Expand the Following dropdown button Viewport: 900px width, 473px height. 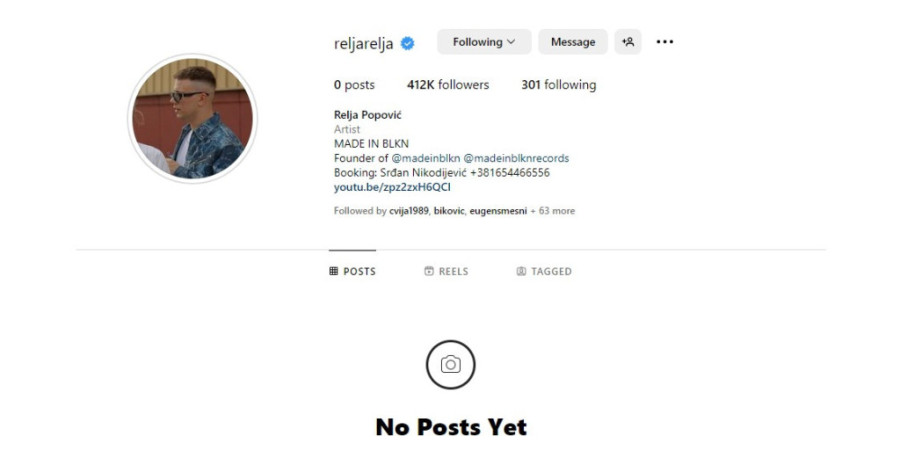(x=484, y=42)
